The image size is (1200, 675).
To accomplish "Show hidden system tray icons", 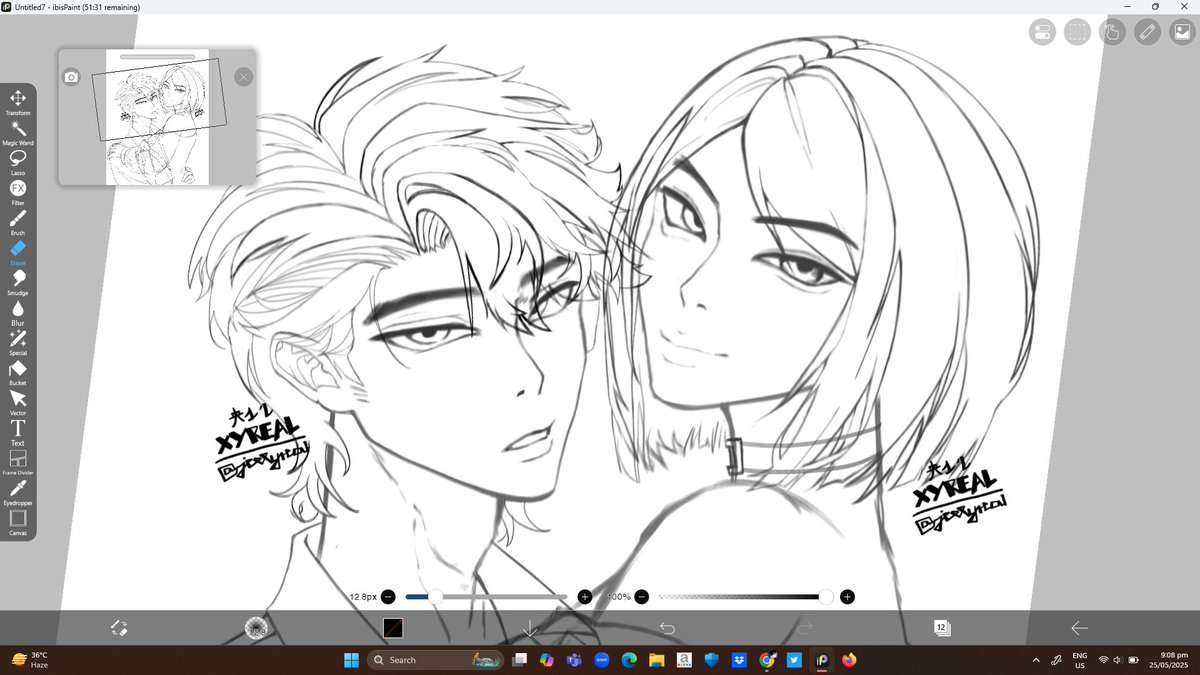I will point(1035,660).
